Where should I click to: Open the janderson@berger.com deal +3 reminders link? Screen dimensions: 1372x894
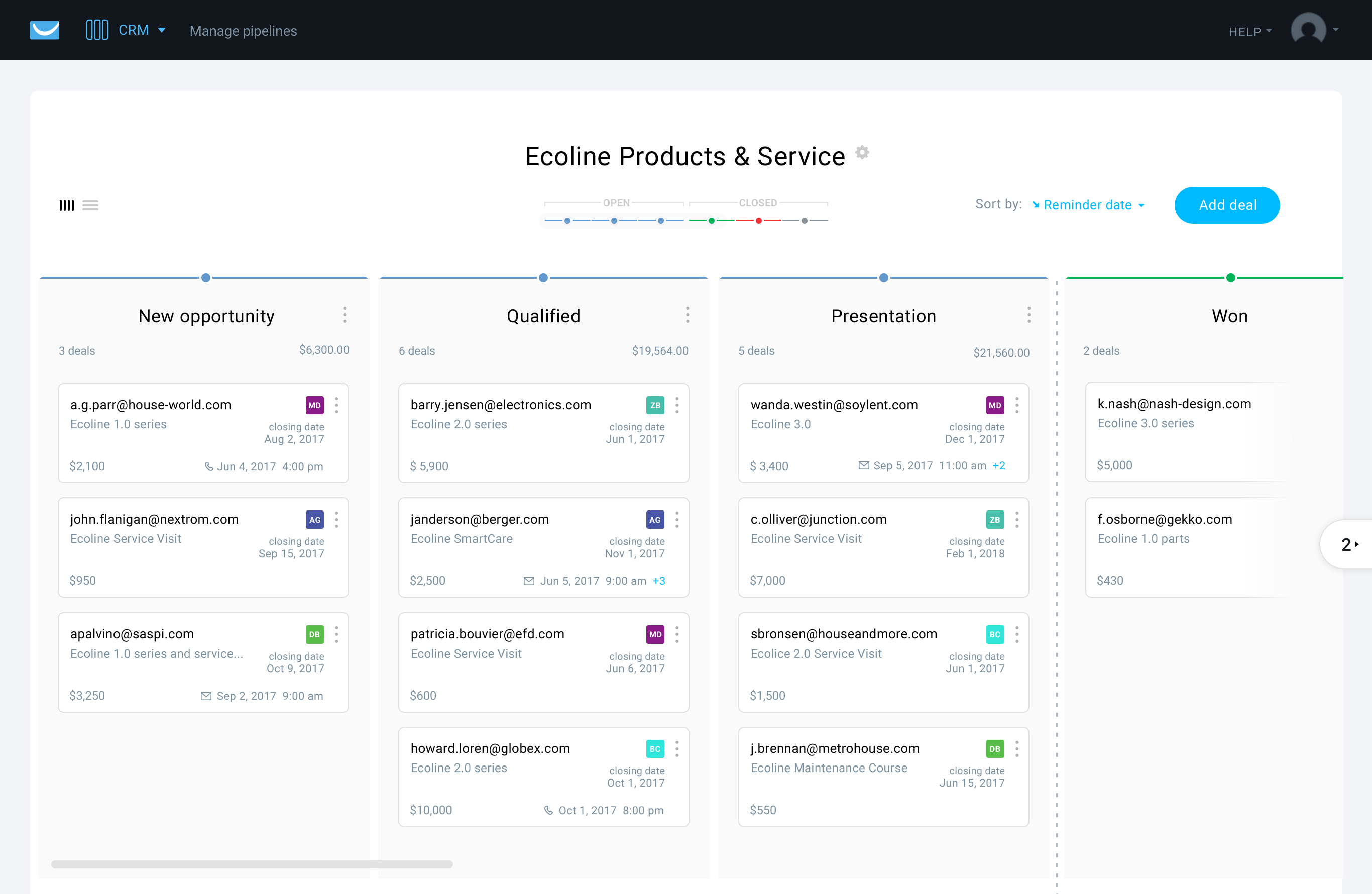click(x=658, y=581)
